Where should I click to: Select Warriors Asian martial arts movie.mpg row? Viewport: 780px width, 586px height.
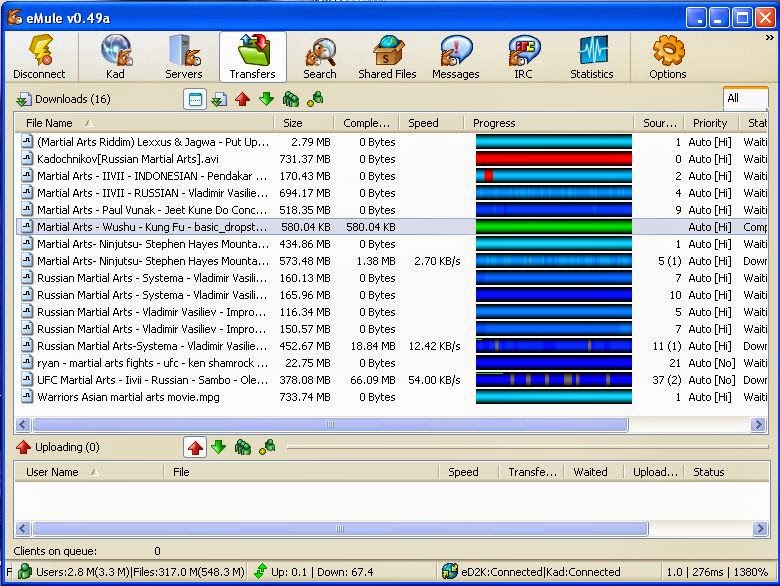pos(391,397)
